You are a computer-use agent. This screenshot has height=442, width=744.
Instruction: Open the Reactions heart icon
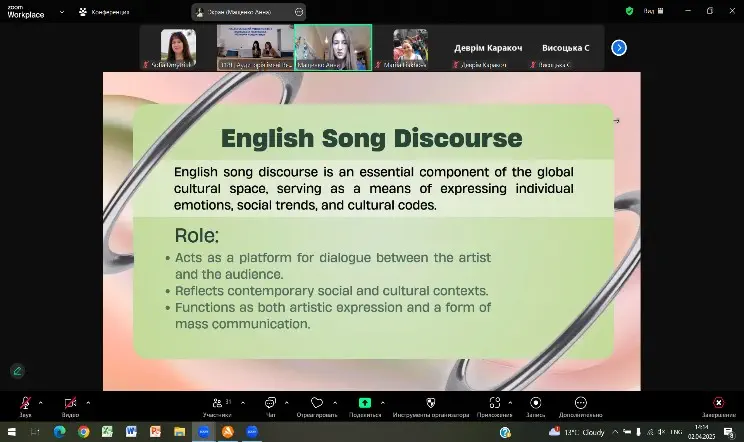(317, 403)
